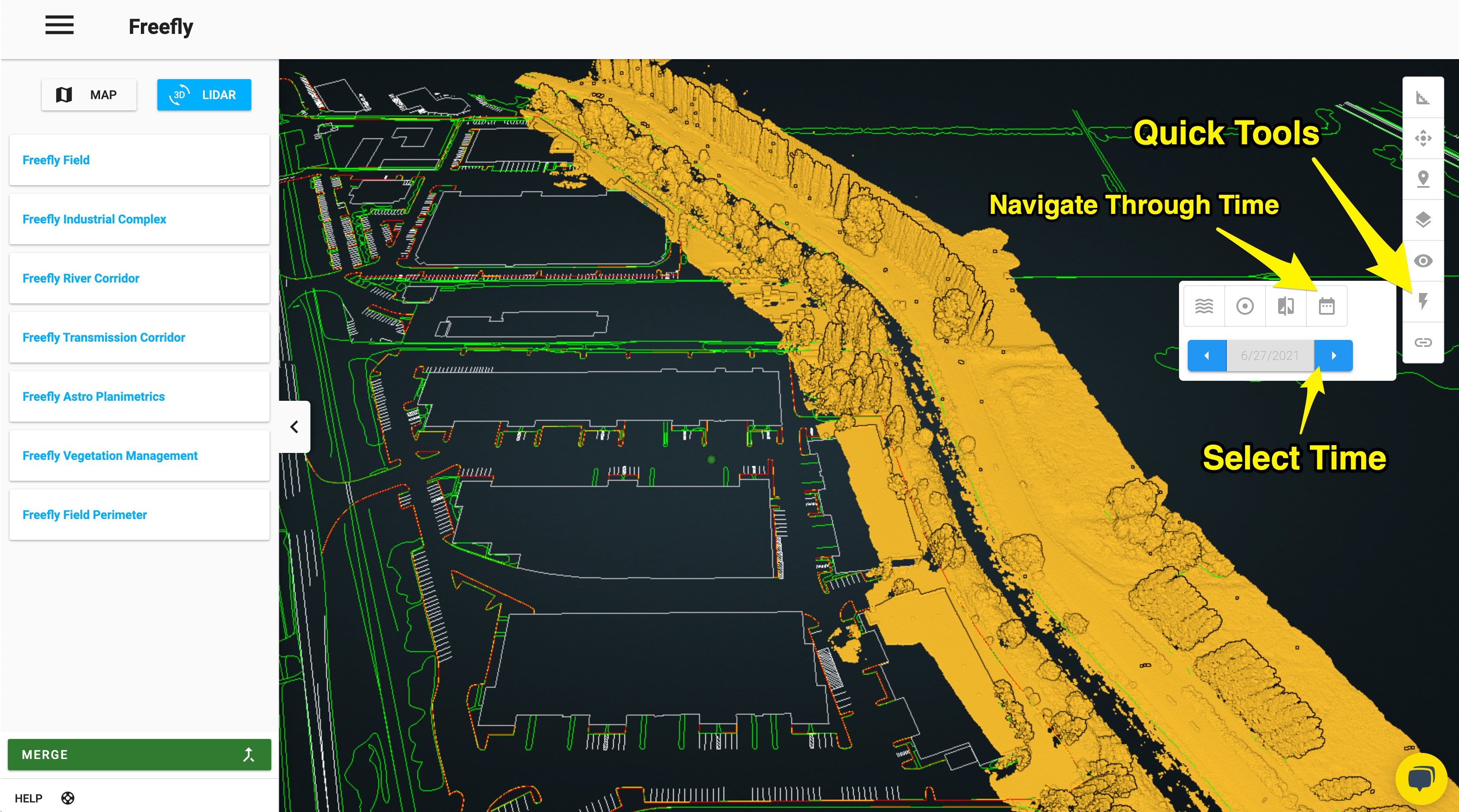The height and width of the screenshot is (812, 1459).
Task: Open Freefly Industrial Complex dataset
Action: [x=139, y=219]
